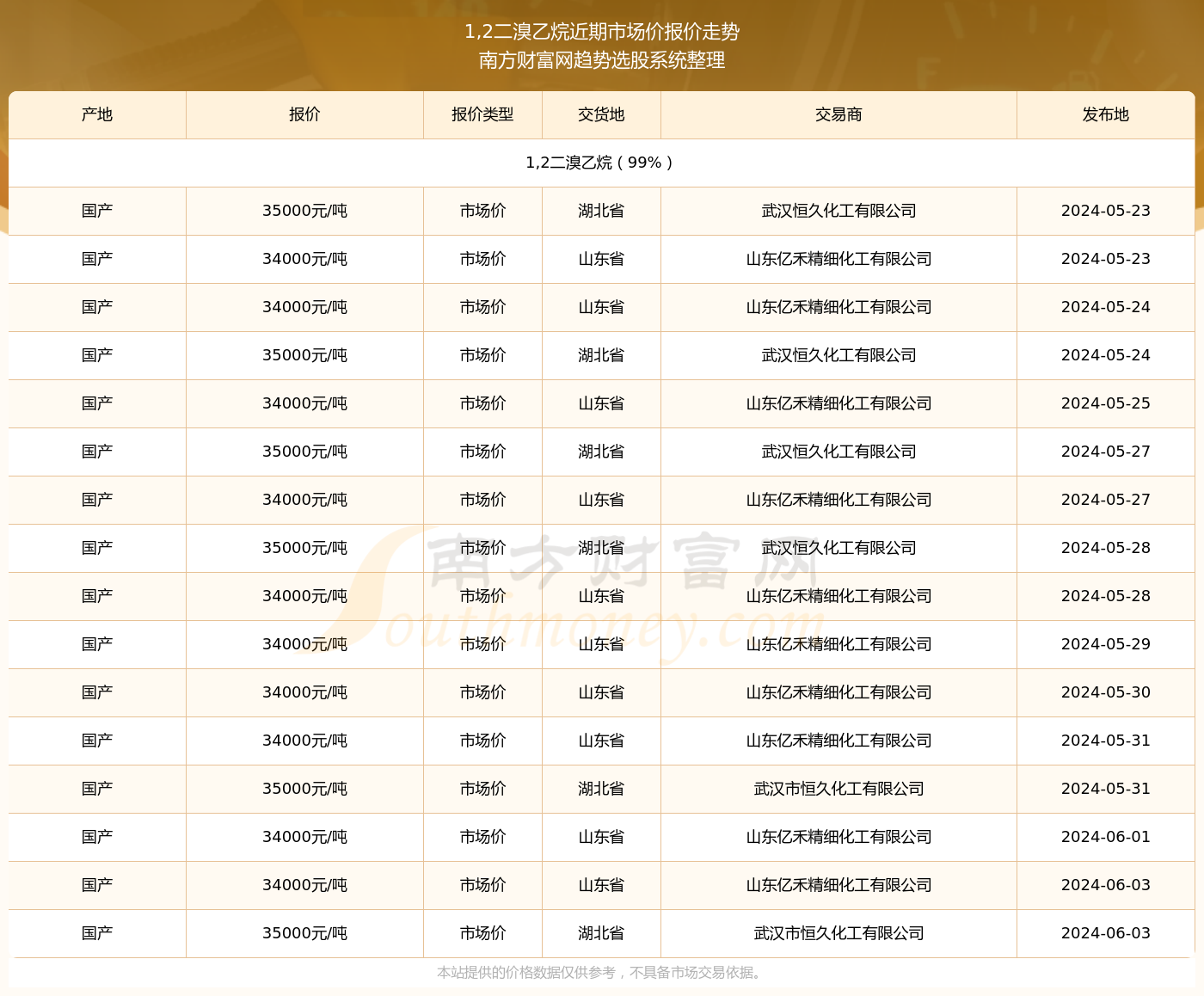This screenshot has height=996, width=1204.
Task: Click the 2024-05-25 date cell
Action: 1105,403
